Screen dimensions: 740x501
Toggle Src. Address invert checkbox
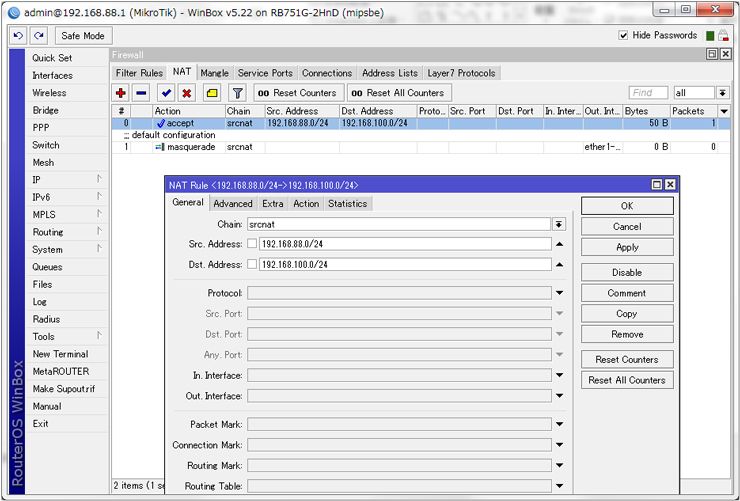pyautogui.click(x=252, y=244)
